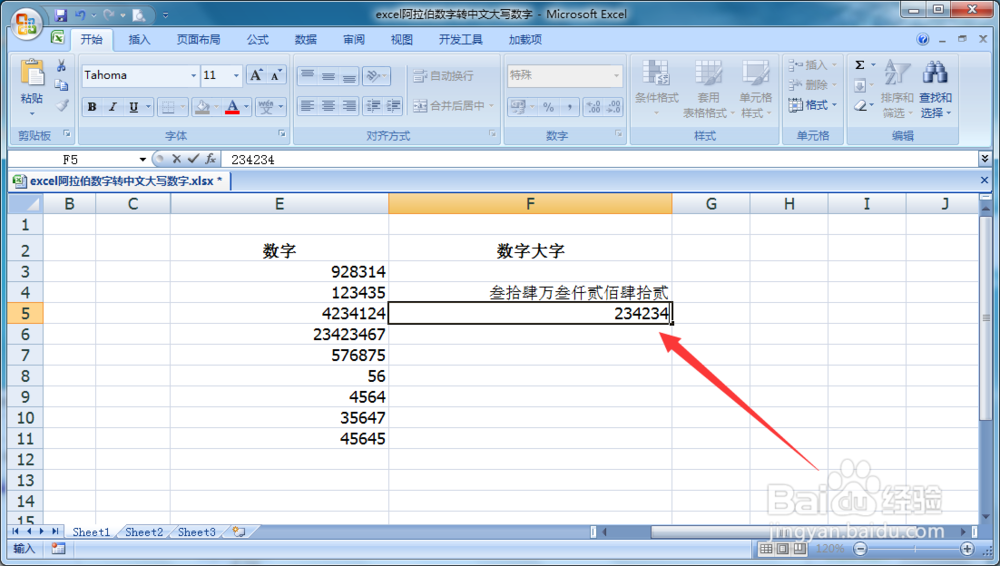
Task: Expand the formula bar
Action: coord(985,158)
